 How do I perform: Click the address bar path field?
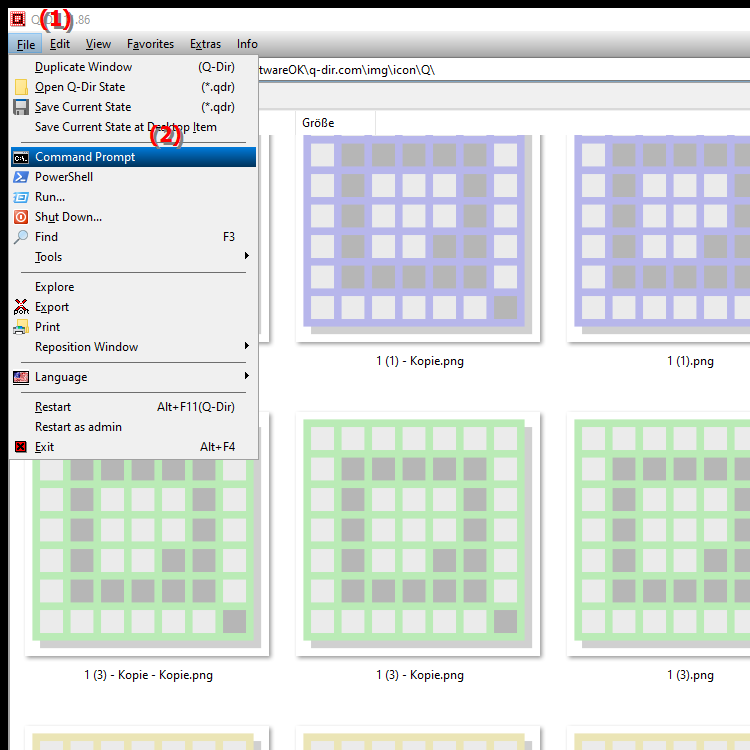coord(504,70)
